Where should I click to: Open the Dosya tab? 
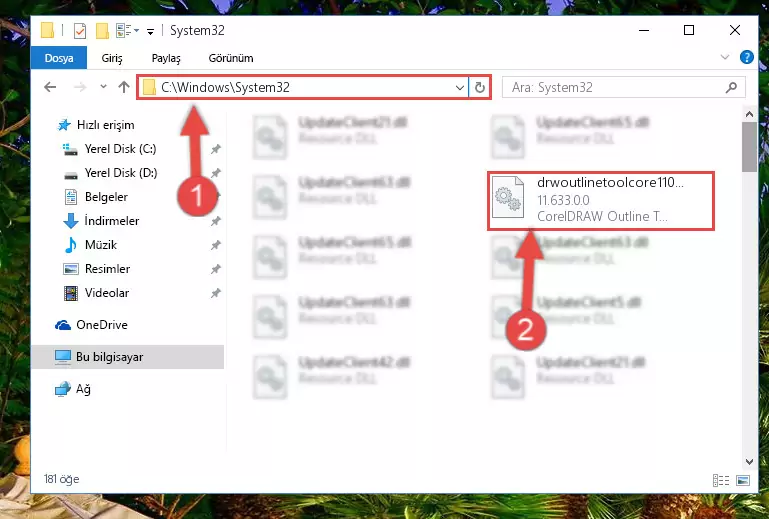59,58
